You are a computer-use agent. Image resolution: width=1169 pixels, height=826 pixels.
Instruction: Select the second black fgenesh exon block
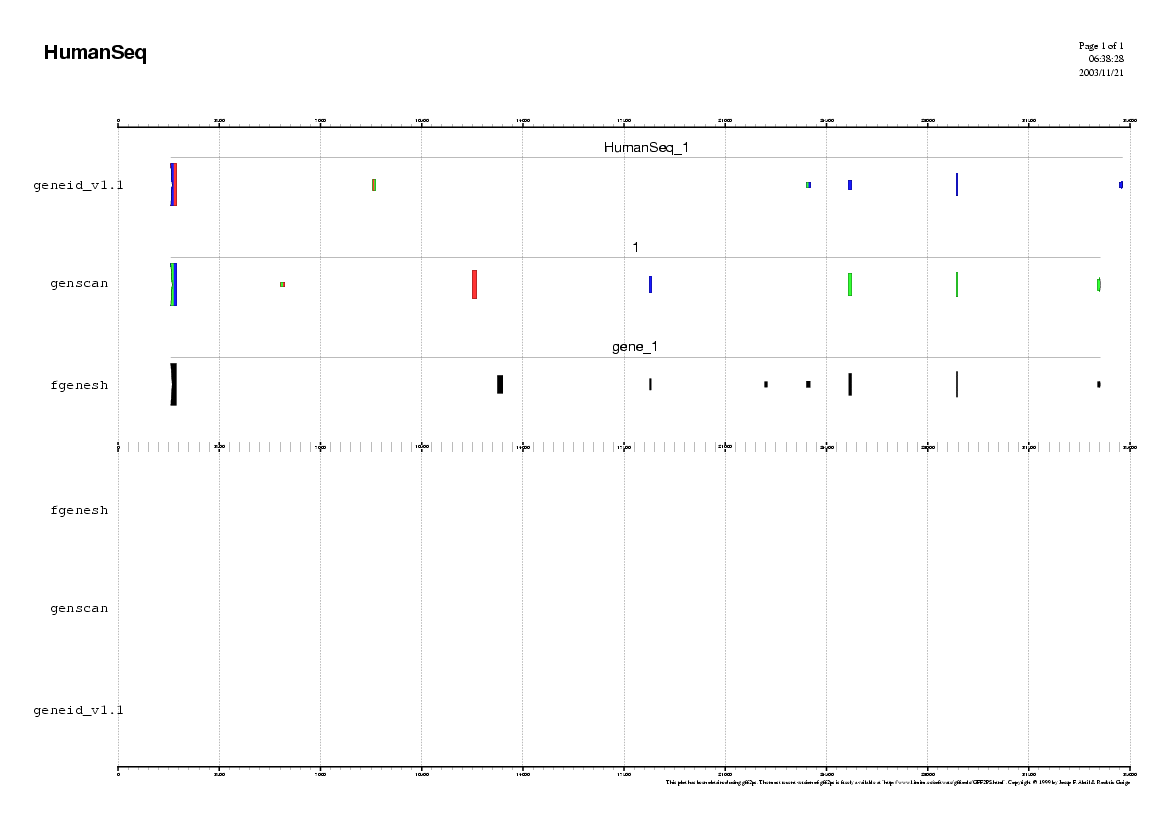(500, 384)
